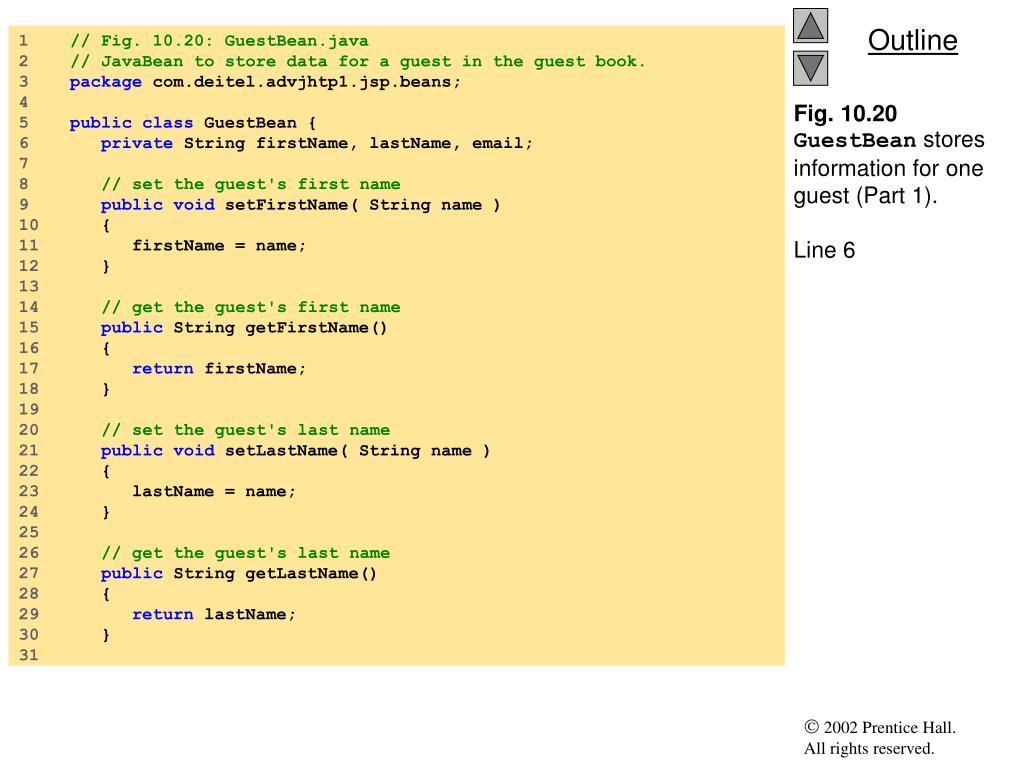The height and width of the screenshot is (768, 1024).
Task: Click the 'Line 6' note text
Action: (x=824, y=250)
